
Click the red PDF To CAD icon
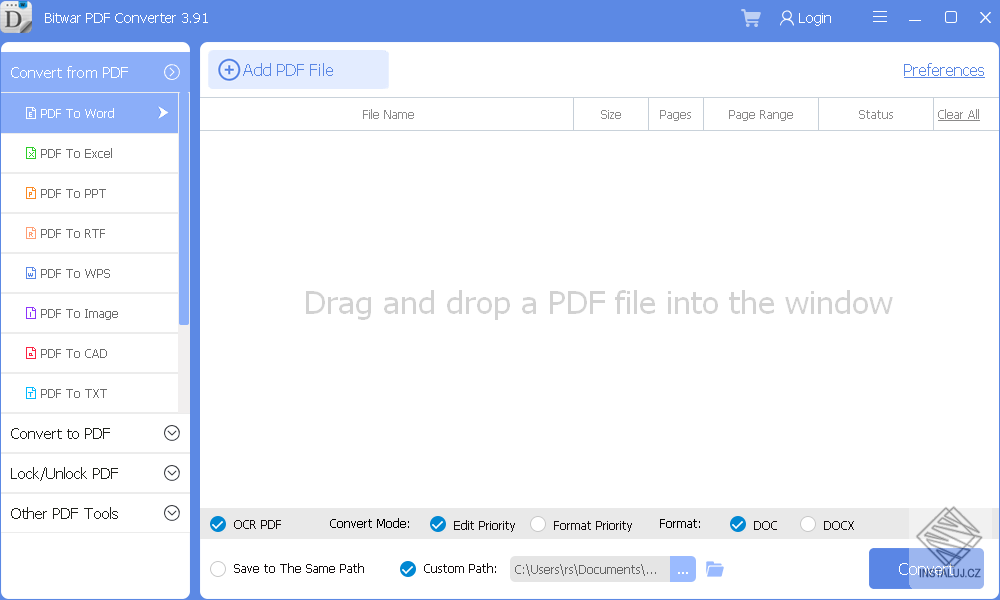(x=31, y=353)
